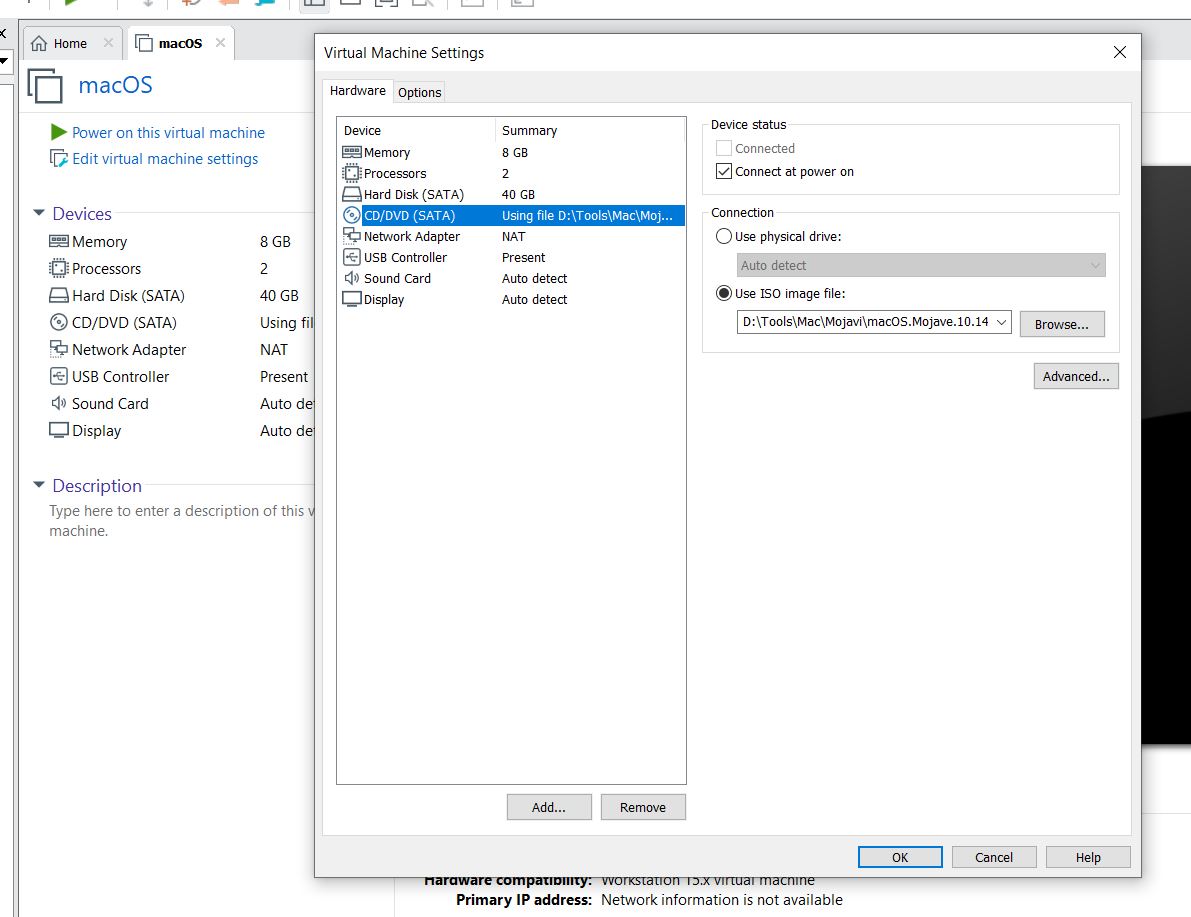1191x917 pixels.
Task: Click green play icon to power on VM
Action: coord(58,132)
